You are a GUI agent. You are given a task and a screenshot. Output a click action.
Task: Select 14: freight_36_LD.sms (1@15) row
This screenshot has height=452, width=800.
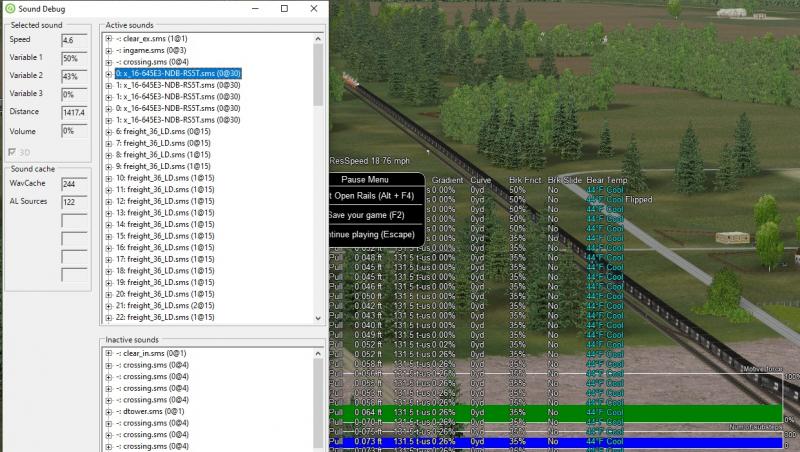pyautogui.click(x=165, y=224)
